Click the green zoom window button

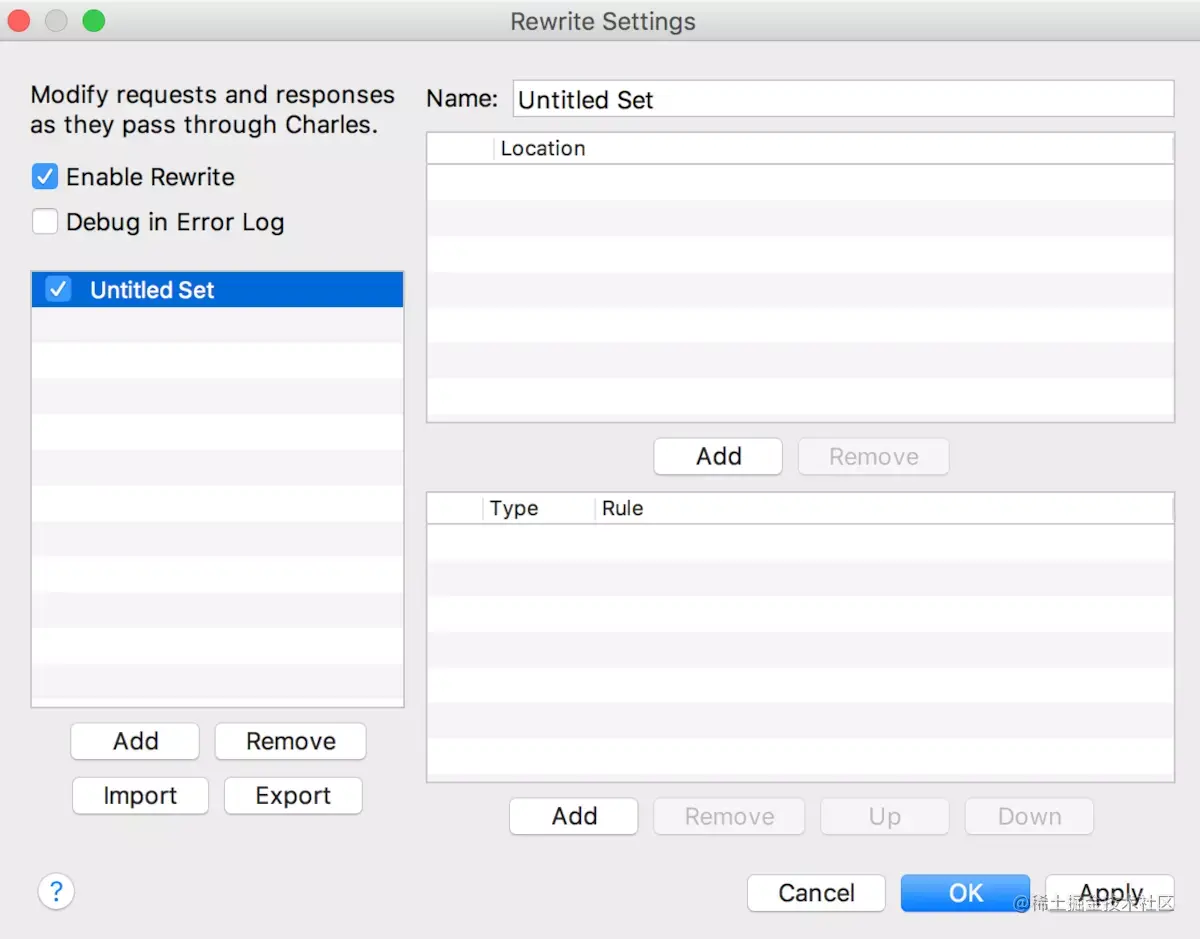[x=94, y=20]
